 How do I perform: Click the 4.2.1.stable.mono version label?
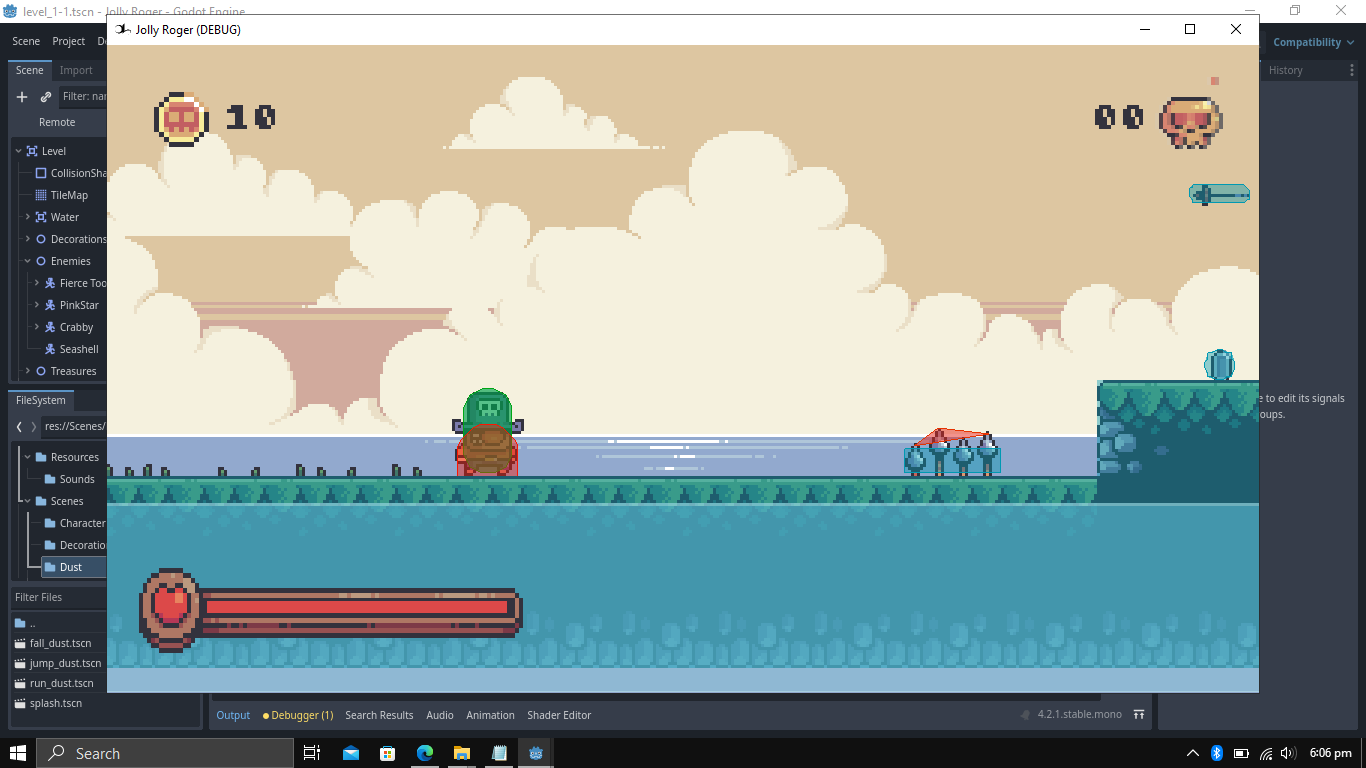(x=1079, y=715)
